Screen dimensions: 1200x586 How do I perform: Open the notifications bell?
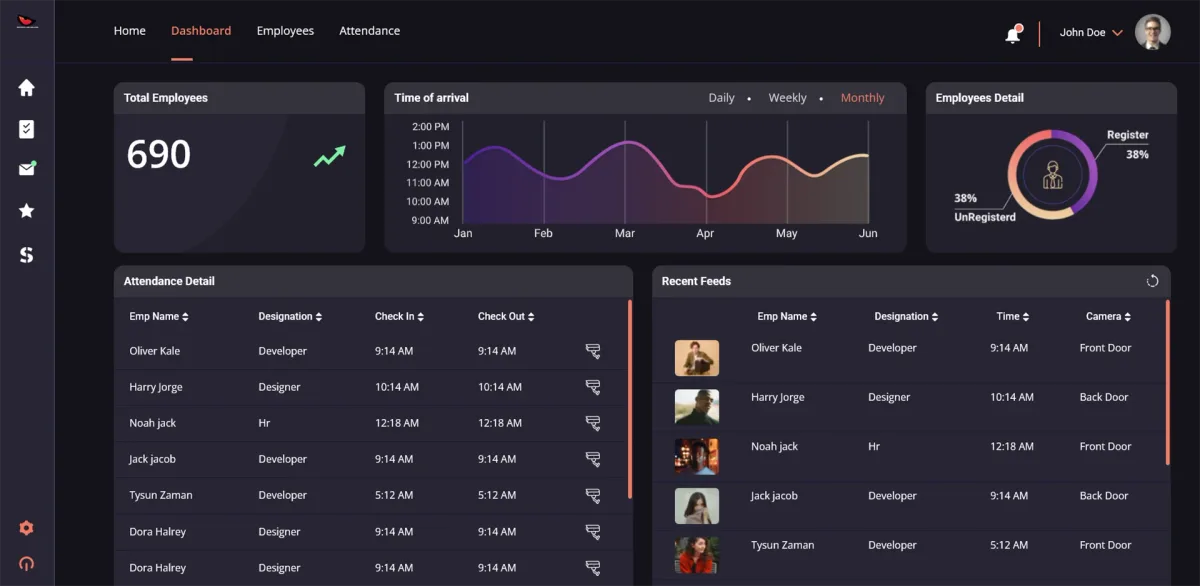(1013, 34)
